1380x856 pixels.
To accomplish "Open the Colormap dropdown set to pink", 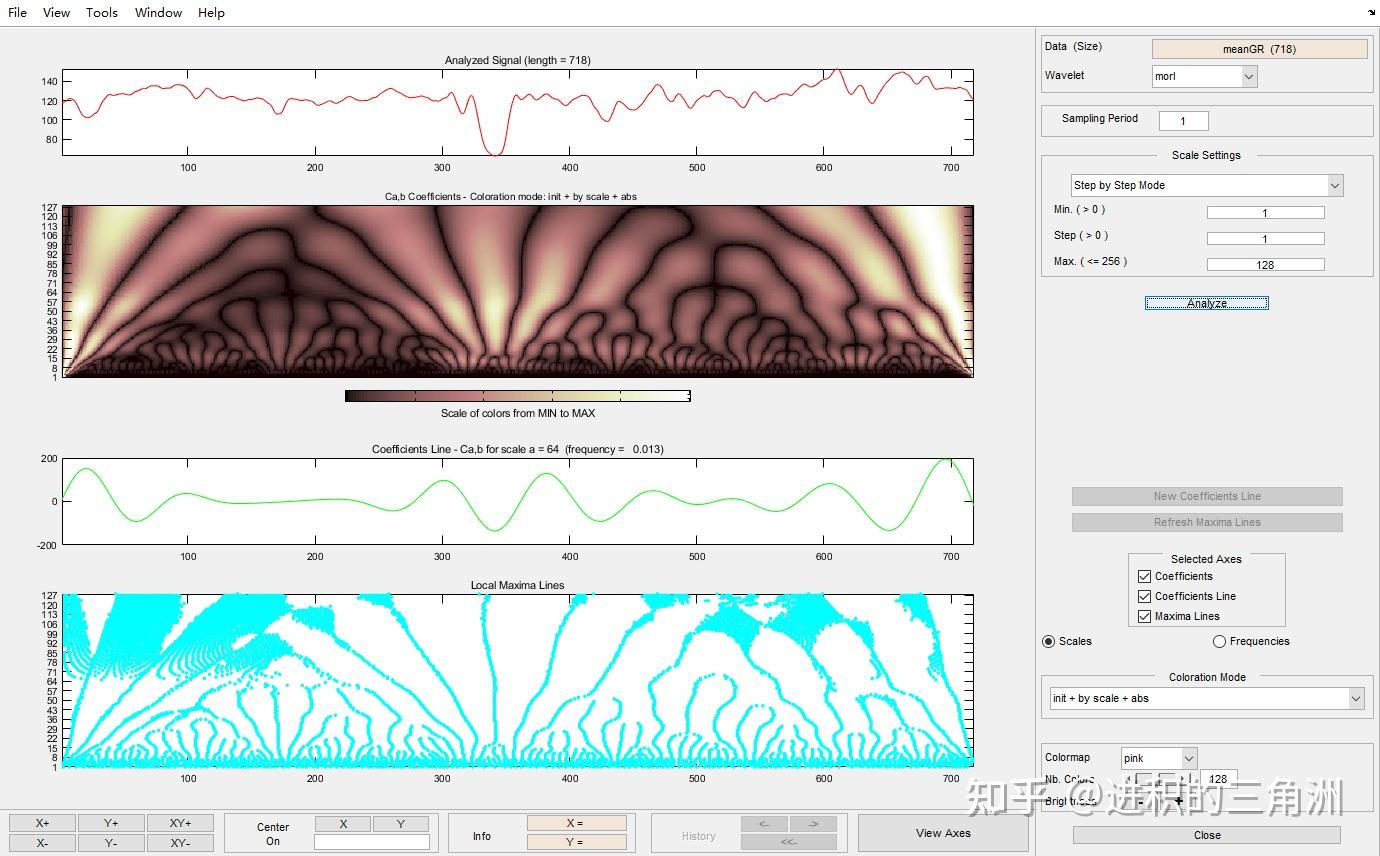I will click(x=1158, y=758).
